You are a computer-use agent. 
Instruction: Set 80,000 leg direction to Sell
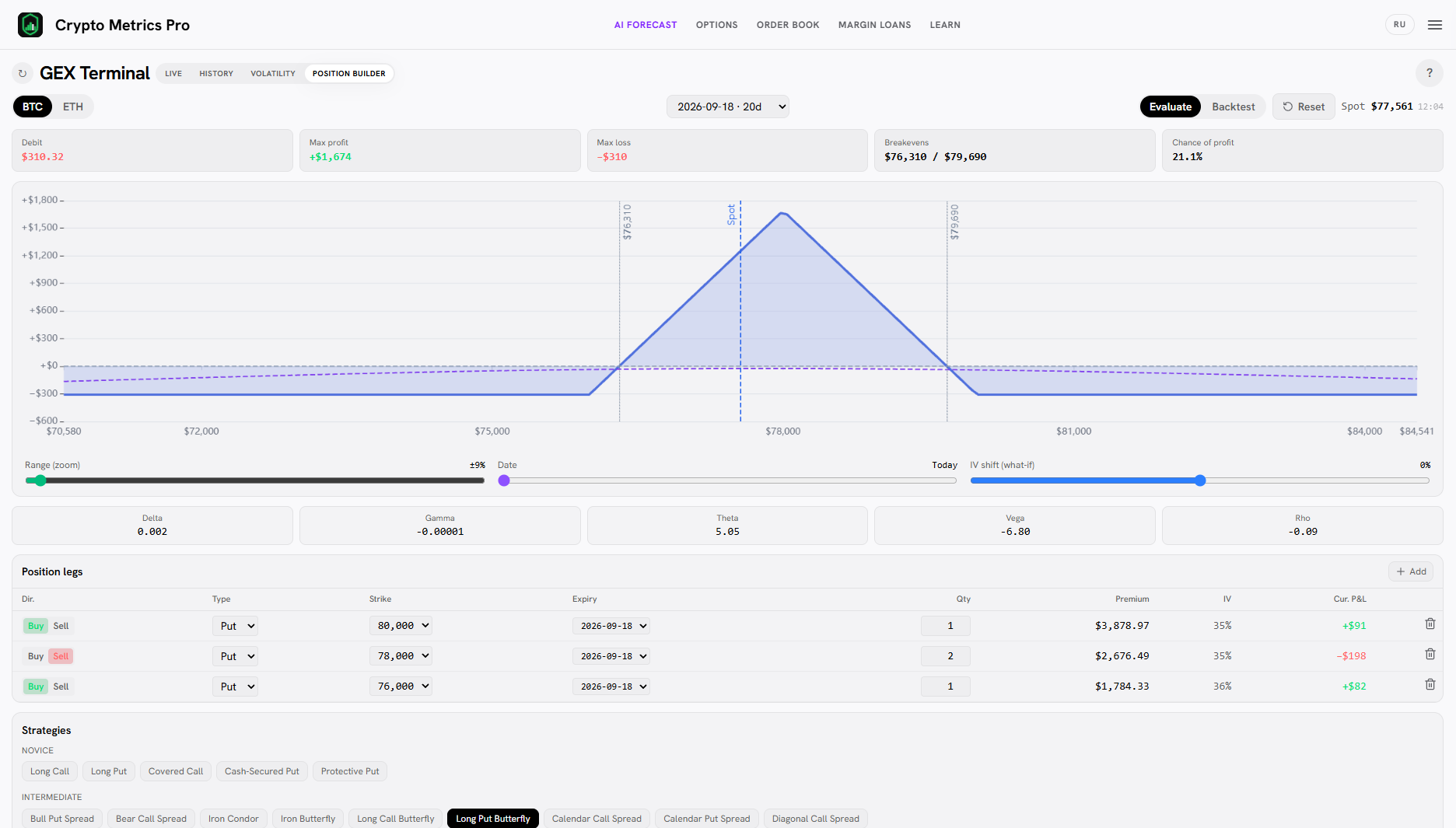coord(61,626)
